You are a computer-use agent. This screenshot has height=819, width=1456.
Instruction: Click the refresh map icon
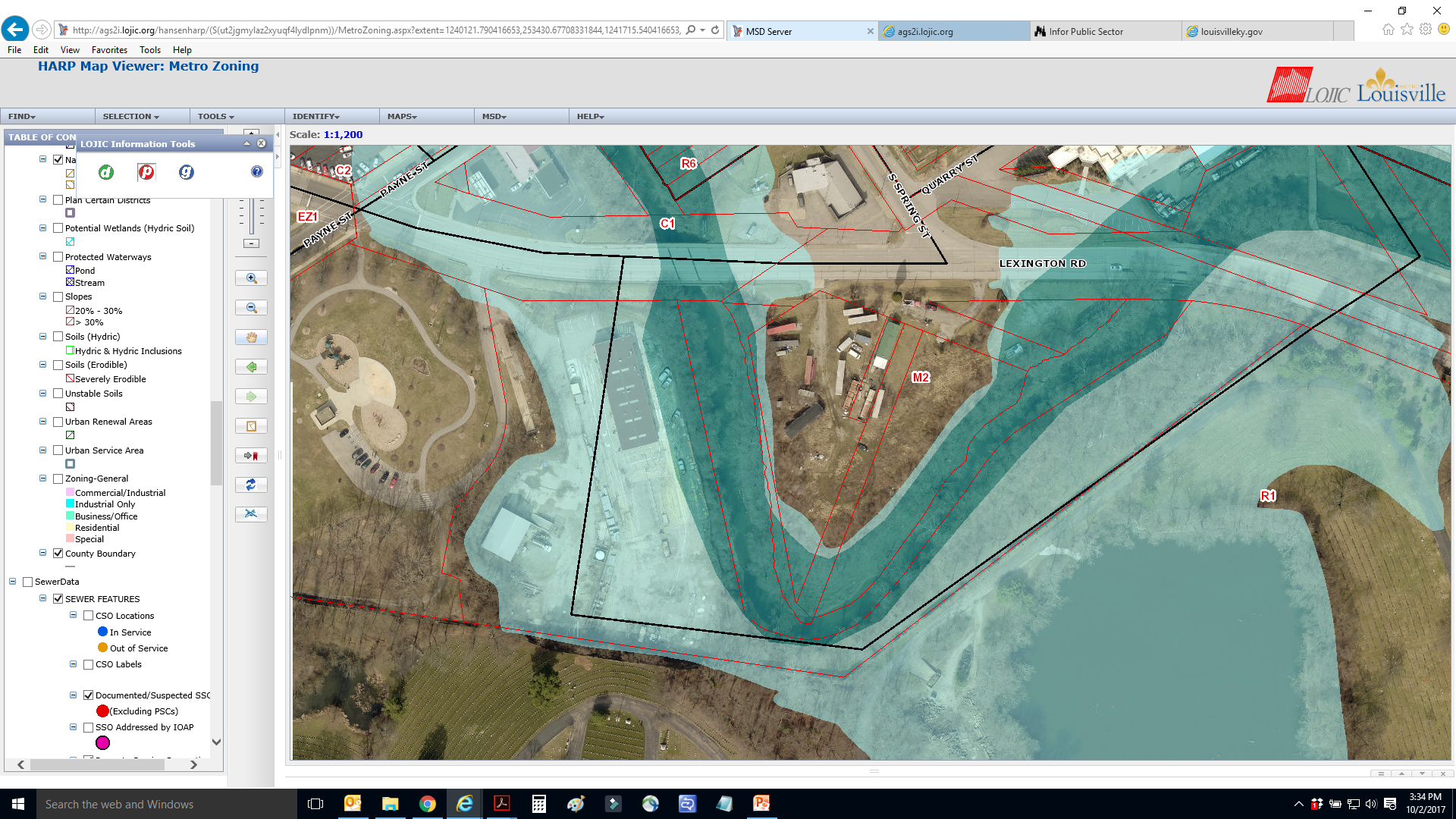pyautogui.click(x=251, y=485)
